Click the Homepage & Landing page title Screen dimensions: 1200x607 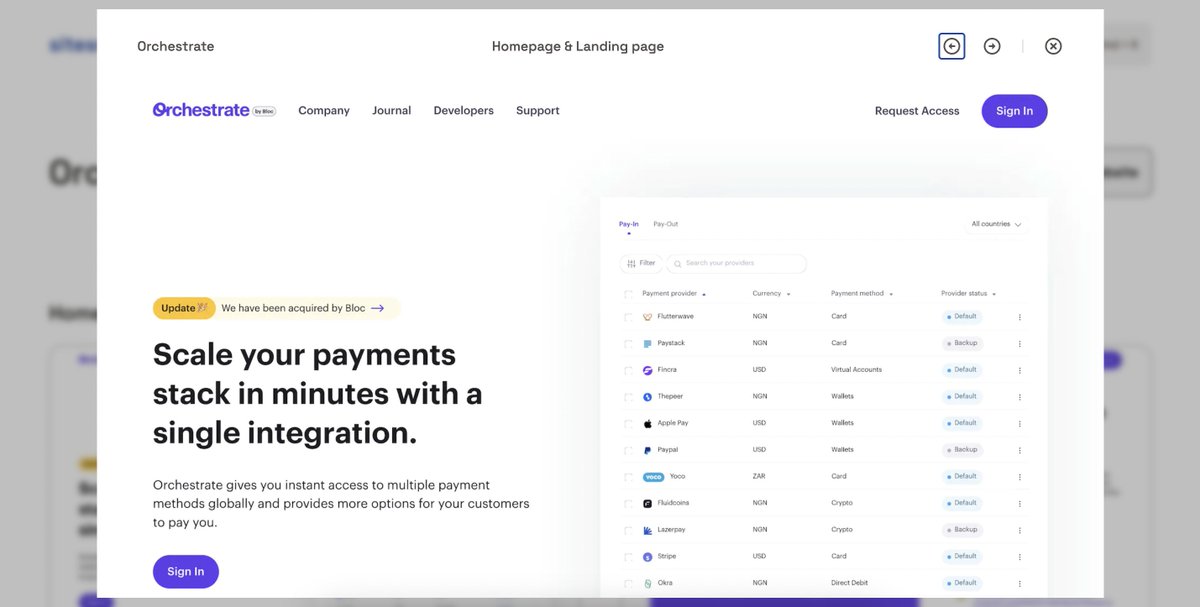tap(578, 46)
